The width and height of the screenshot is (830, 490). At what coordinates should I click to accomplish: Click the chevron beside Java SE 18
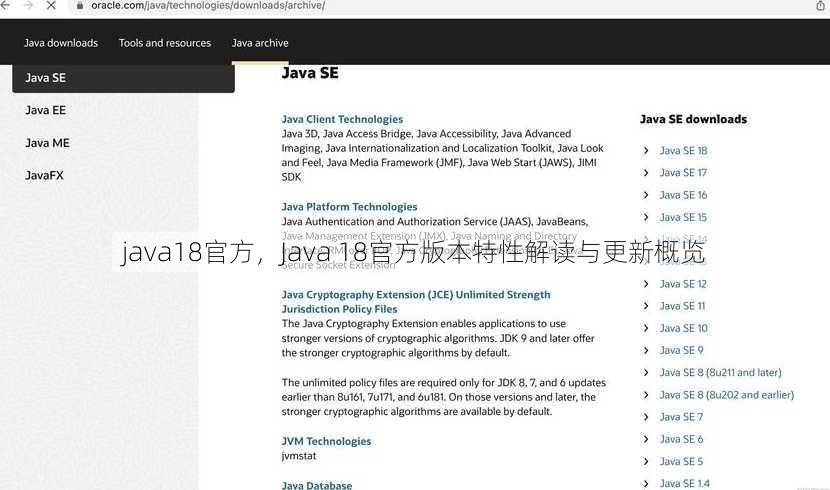point(646,151)
